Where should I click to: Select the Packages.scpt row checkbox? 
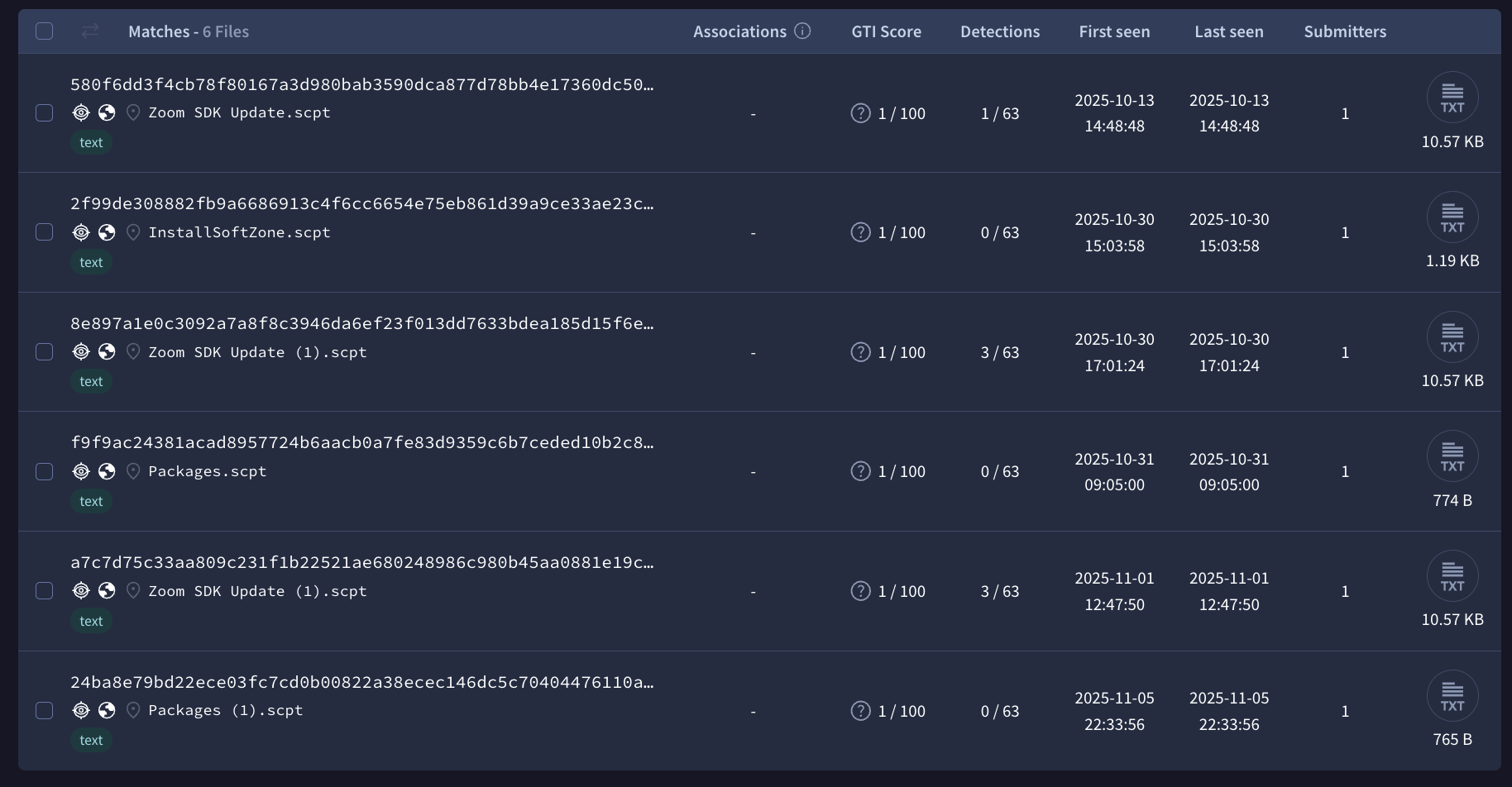45,471
